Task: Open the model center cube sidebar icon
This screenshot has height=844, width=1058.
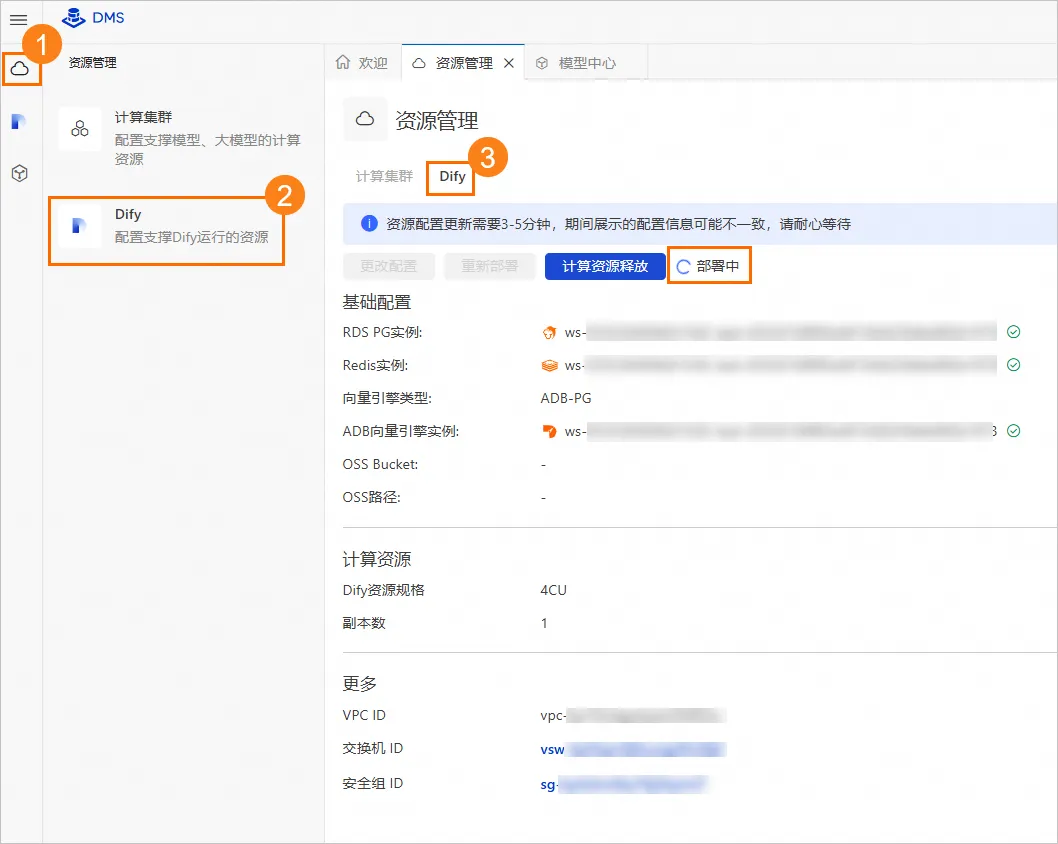Action: coord(20,173)
